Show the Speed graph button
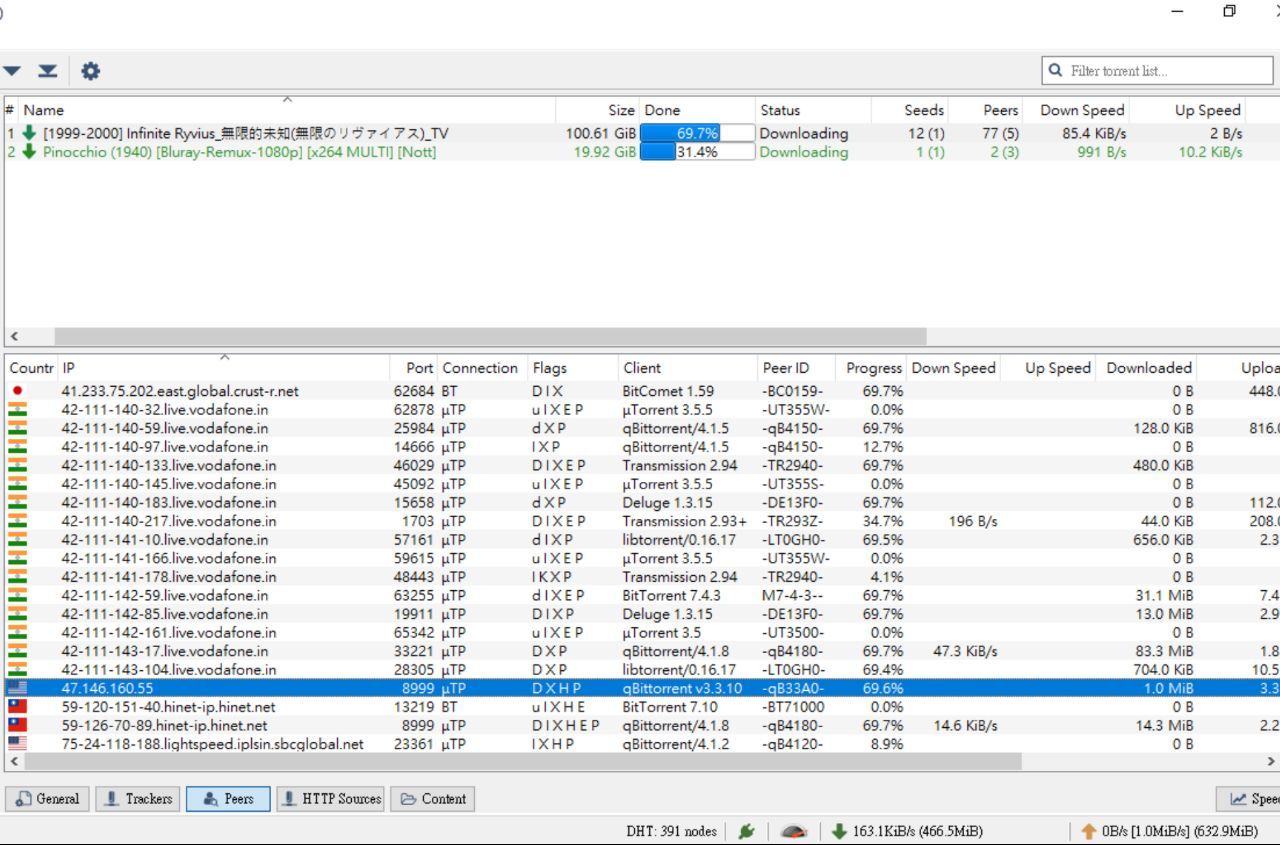This screenshot has height=845, width=1280. pos(1250,799)
